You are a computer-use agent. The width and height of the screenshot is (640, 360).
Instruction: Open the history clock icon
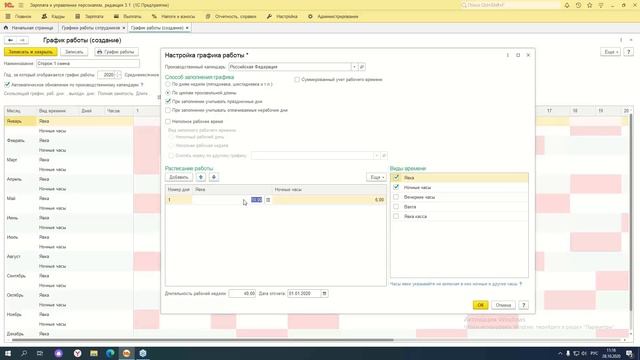578,5
